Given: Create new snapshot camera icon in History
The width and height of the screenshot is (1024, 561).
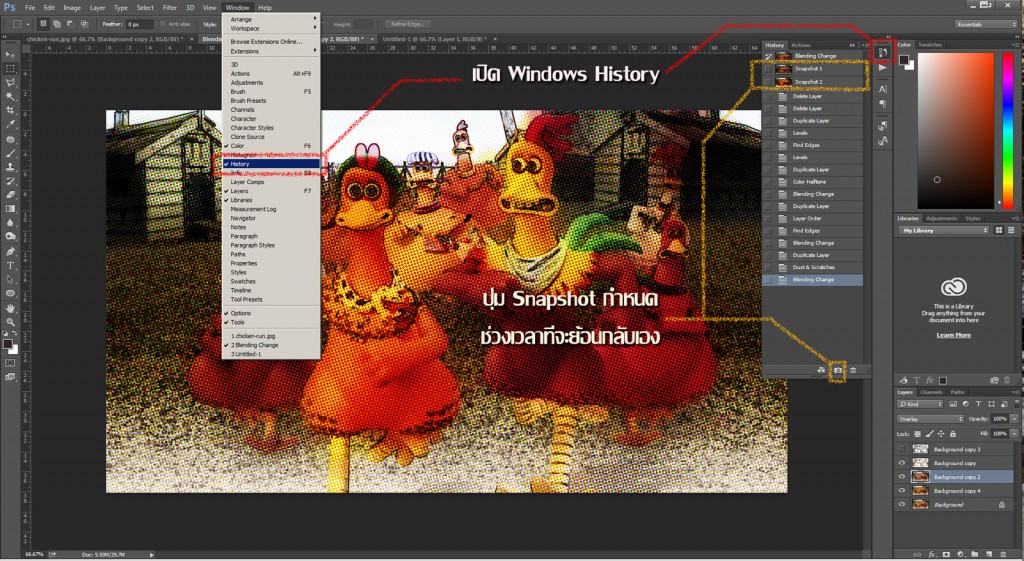Looking at the screenshot, I should tap(838, 370).
